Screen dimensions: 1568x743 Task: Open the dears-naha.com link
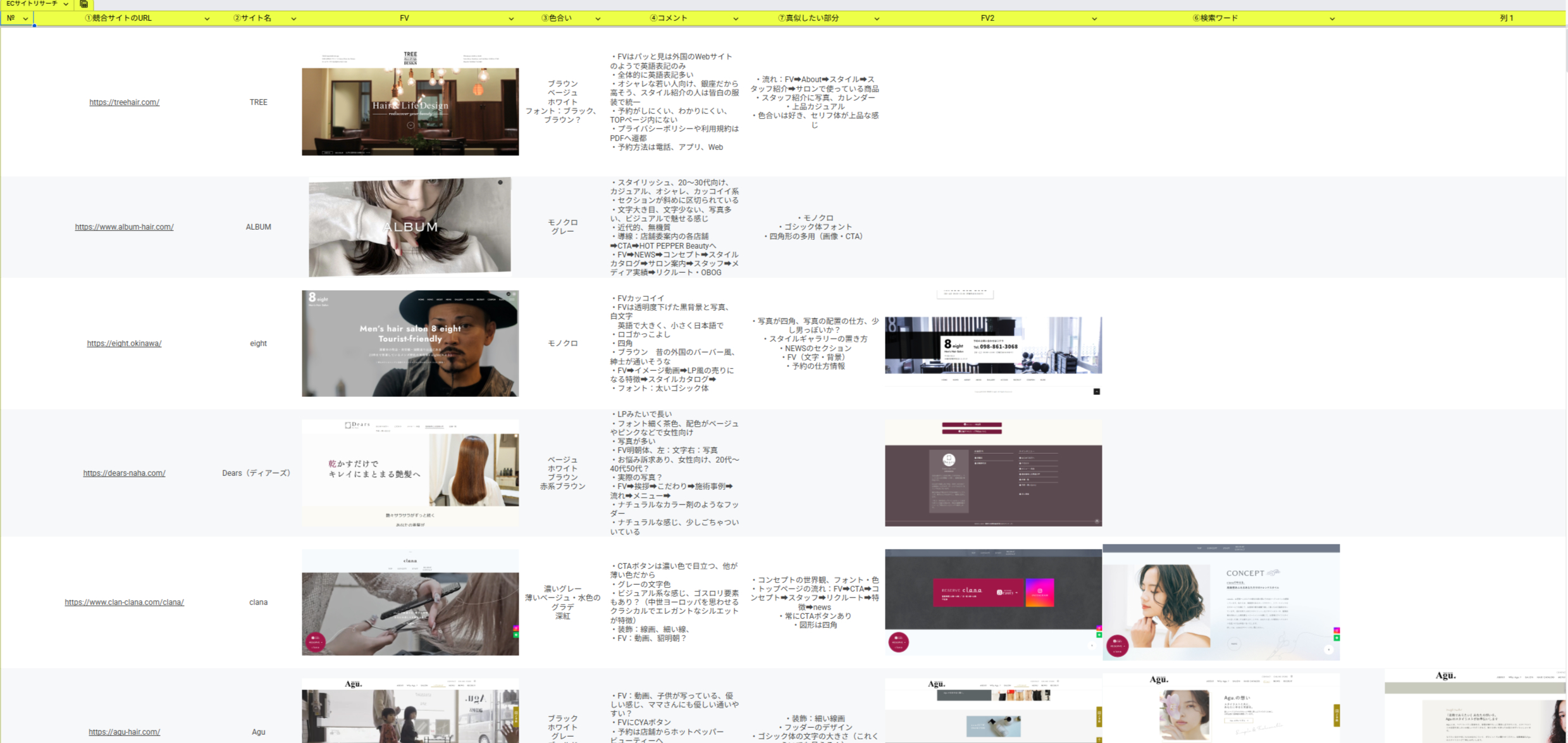pos(124,473)
